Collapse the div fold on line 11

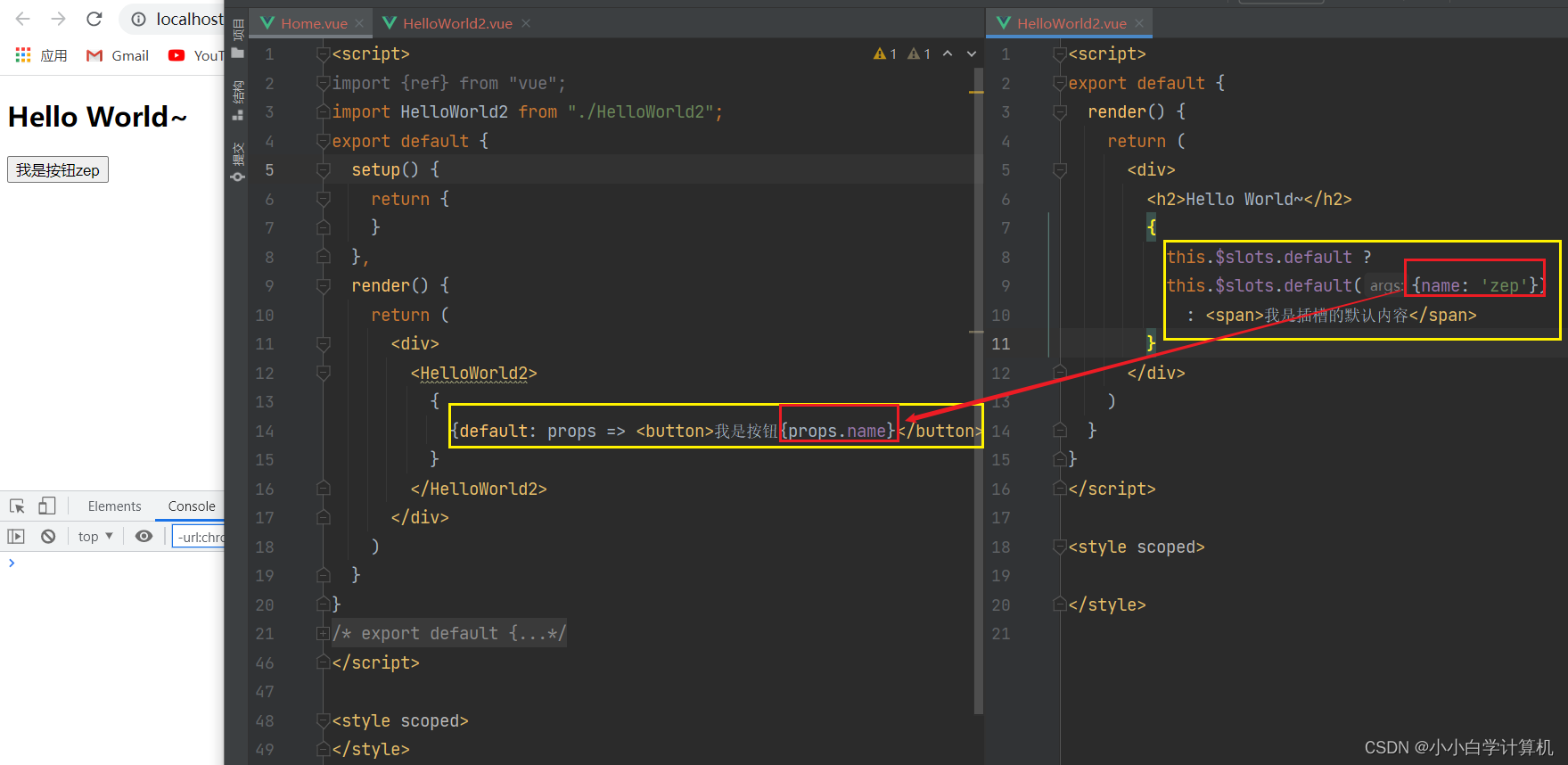tap(324, 343)
